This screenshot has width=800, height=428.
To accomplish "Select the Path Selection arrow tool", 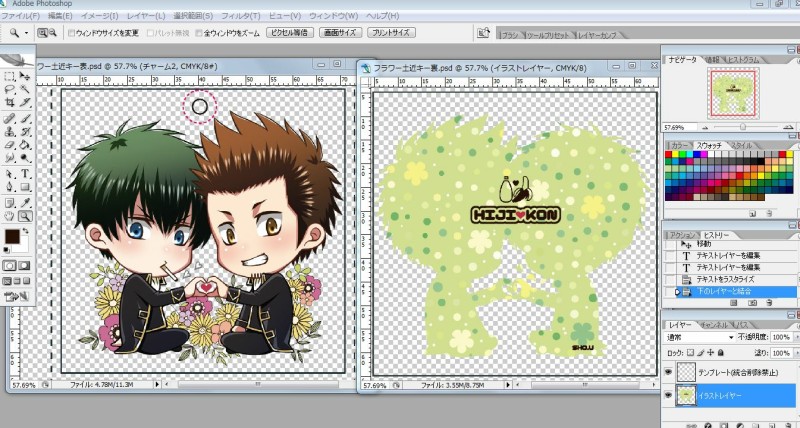I will 9,174.
